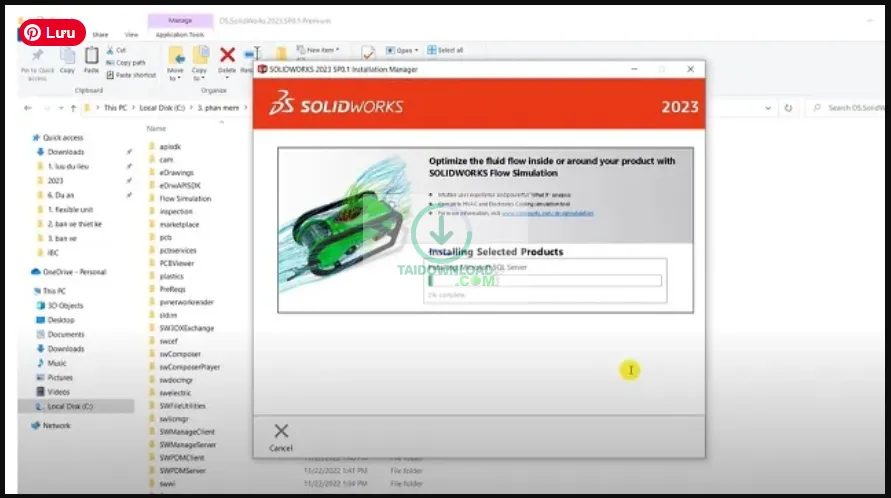891x498 pixels.
Task: Open Music under This PC
Action: click(57, 363)
